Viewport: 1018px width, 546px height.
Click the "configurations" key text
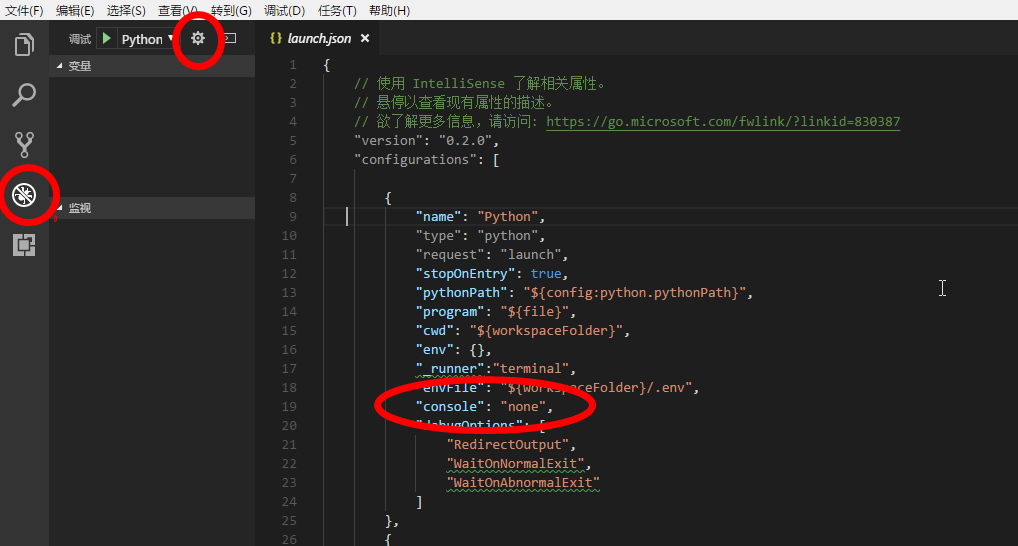[415, 159]
